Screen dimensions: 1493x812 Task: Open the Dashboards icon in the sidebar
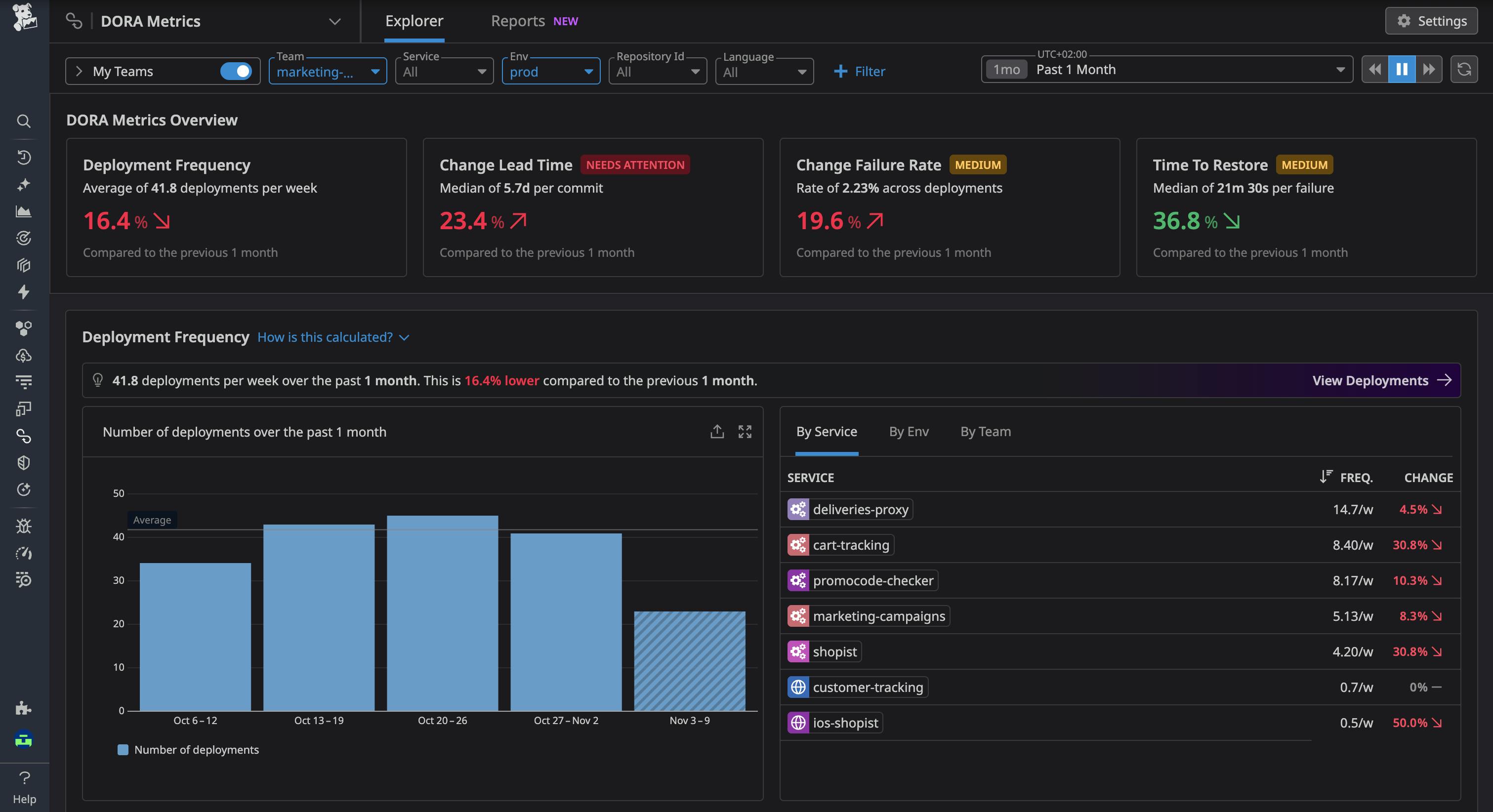pos(23,211)
